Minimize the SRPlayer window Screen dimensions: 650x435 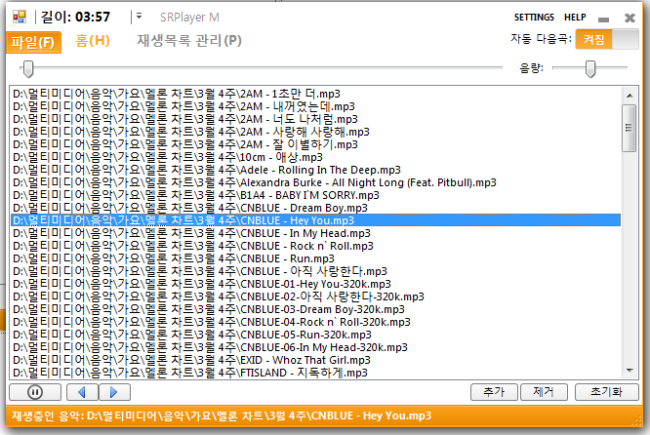tap(604, 19)
